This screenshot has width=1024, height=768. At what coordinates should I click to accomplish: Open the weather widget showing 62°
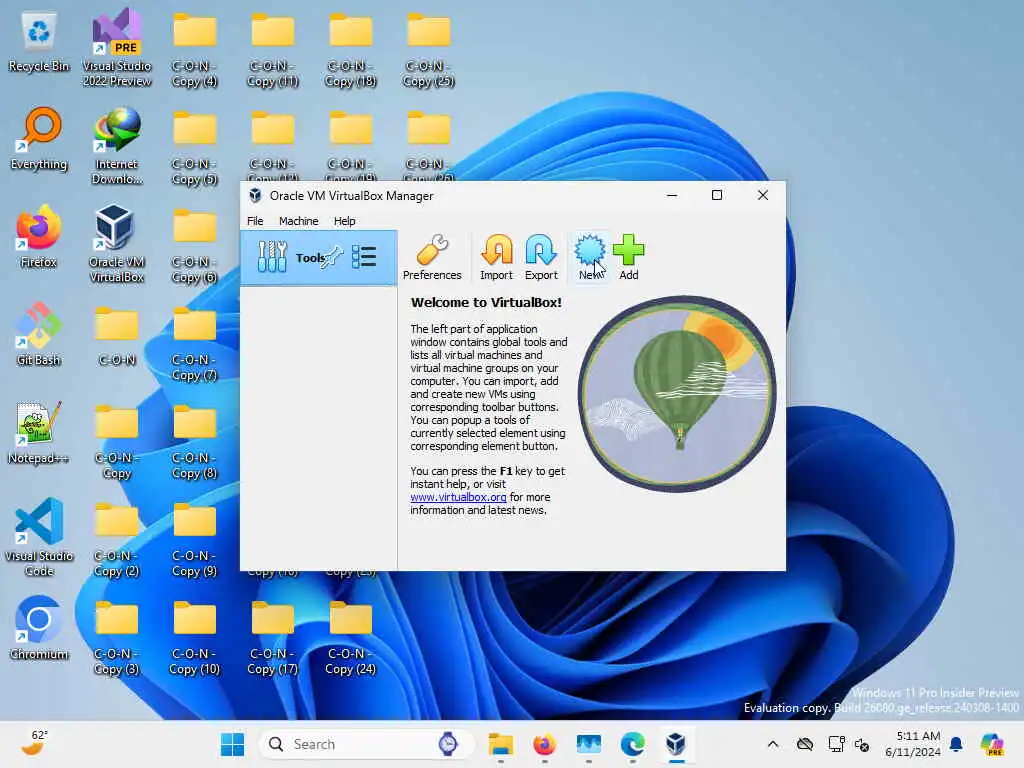[35, 744]
